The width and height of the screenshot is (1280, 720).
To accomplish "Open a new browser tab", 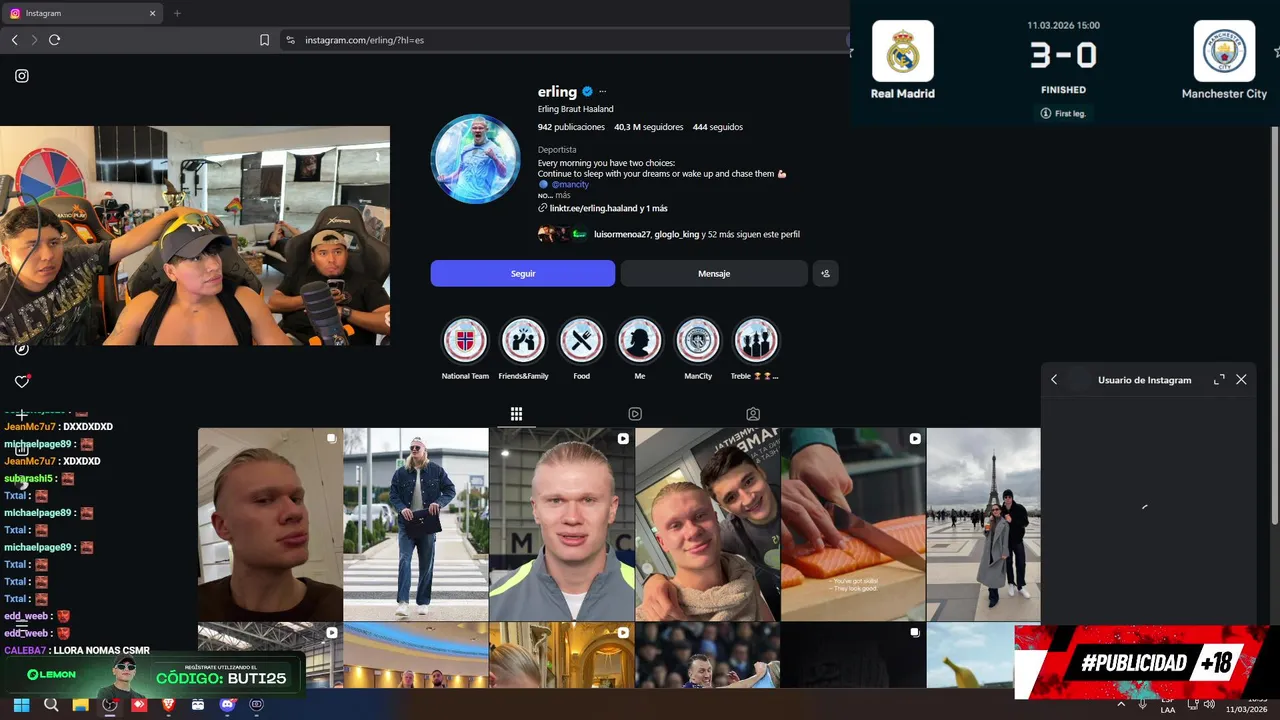I will [x=177, y=13].
